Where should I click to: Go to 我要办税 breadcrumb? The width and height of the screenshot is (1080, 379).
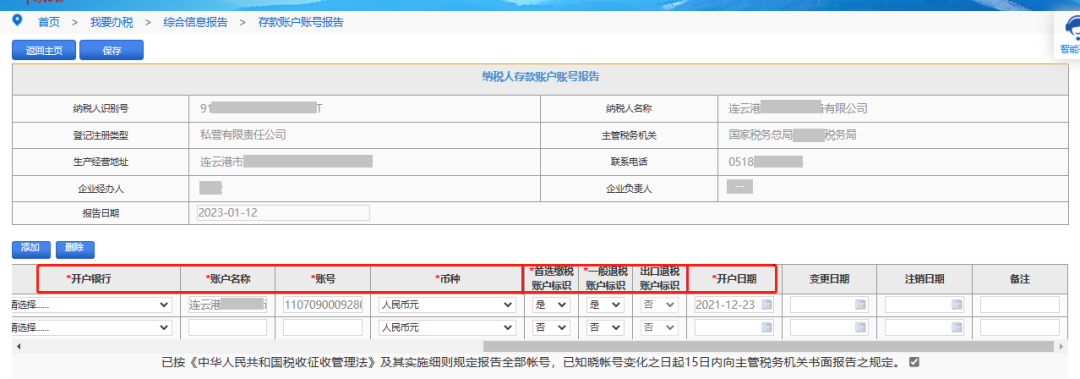point(111,22)
